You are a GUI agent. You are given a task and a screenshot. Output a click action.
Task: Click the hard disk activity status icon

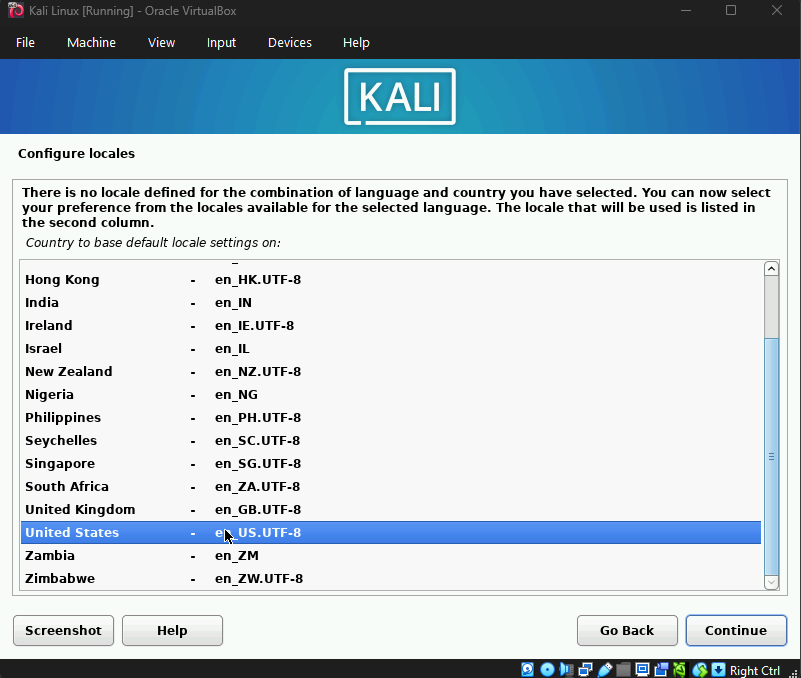528,669
